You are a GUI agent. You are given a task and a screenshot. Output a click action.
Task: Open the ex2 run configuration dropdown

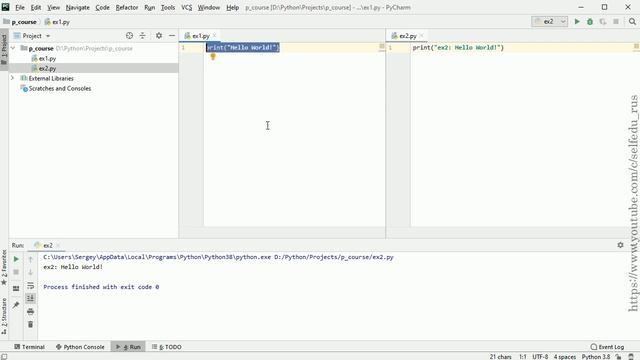pos(549,22)
